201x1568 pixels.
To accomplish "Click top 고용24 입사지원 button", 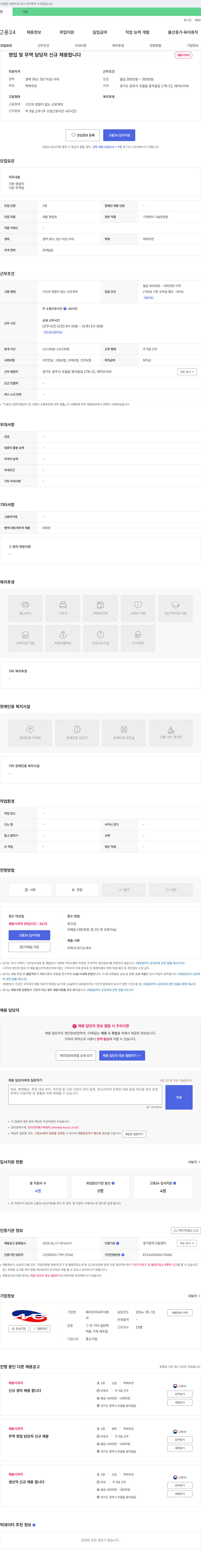I will pyautogui.click(x=119, y=135).
